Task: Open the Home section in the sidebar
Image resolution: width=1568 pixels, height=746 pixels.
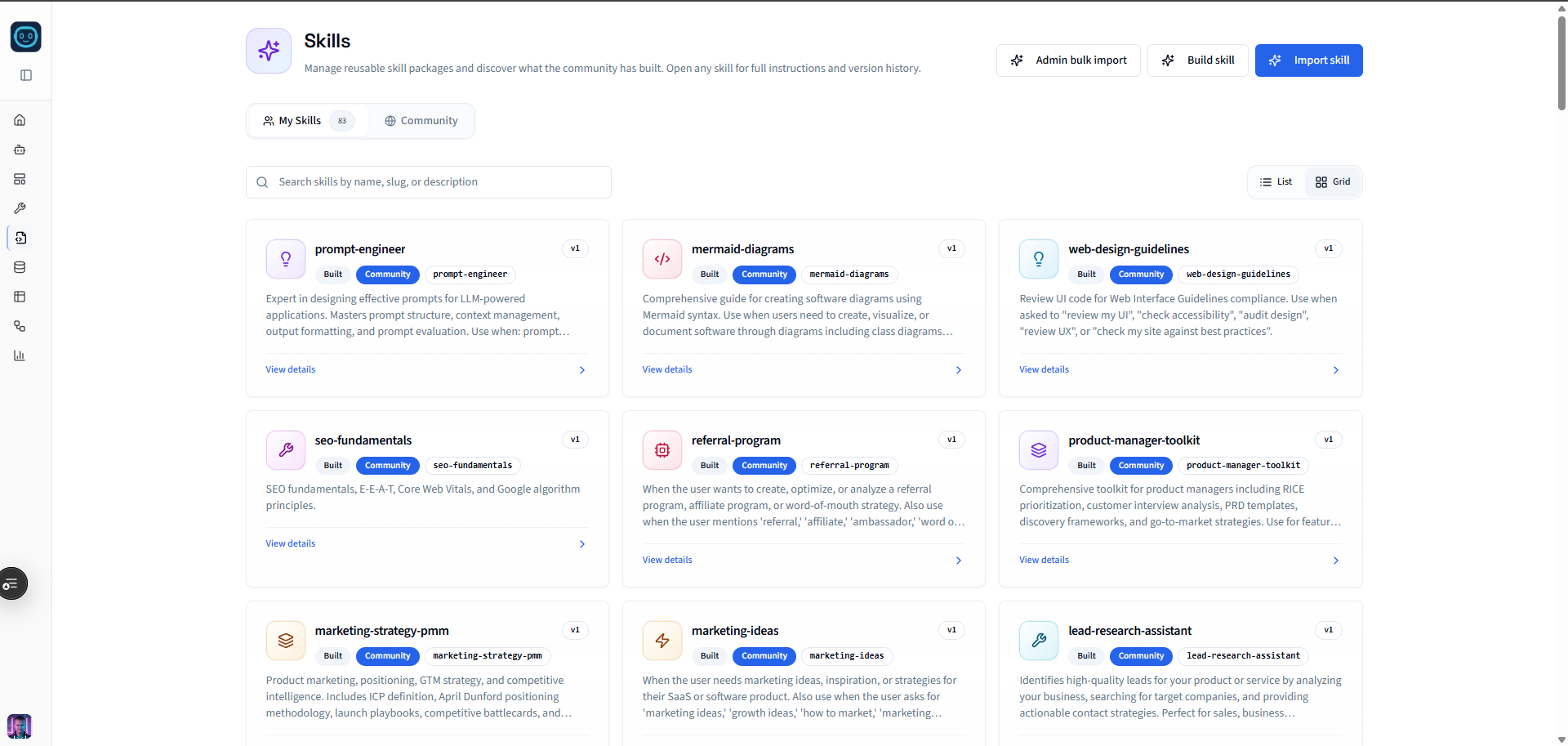Action: pos(20,119)
